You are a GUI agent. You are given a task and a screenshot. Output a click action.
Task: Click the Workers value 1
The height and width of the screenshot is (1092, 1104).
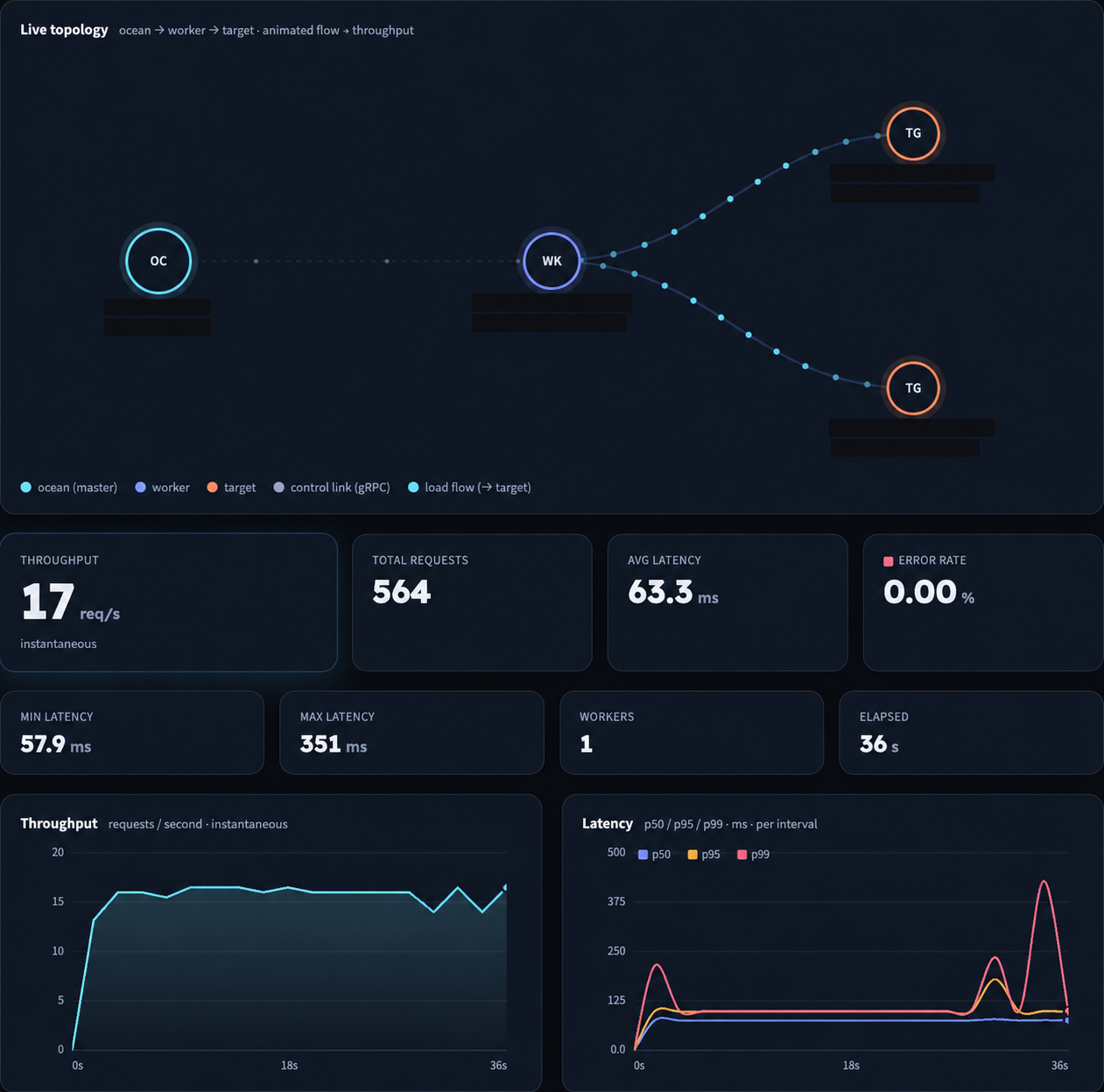click(586, 743)
